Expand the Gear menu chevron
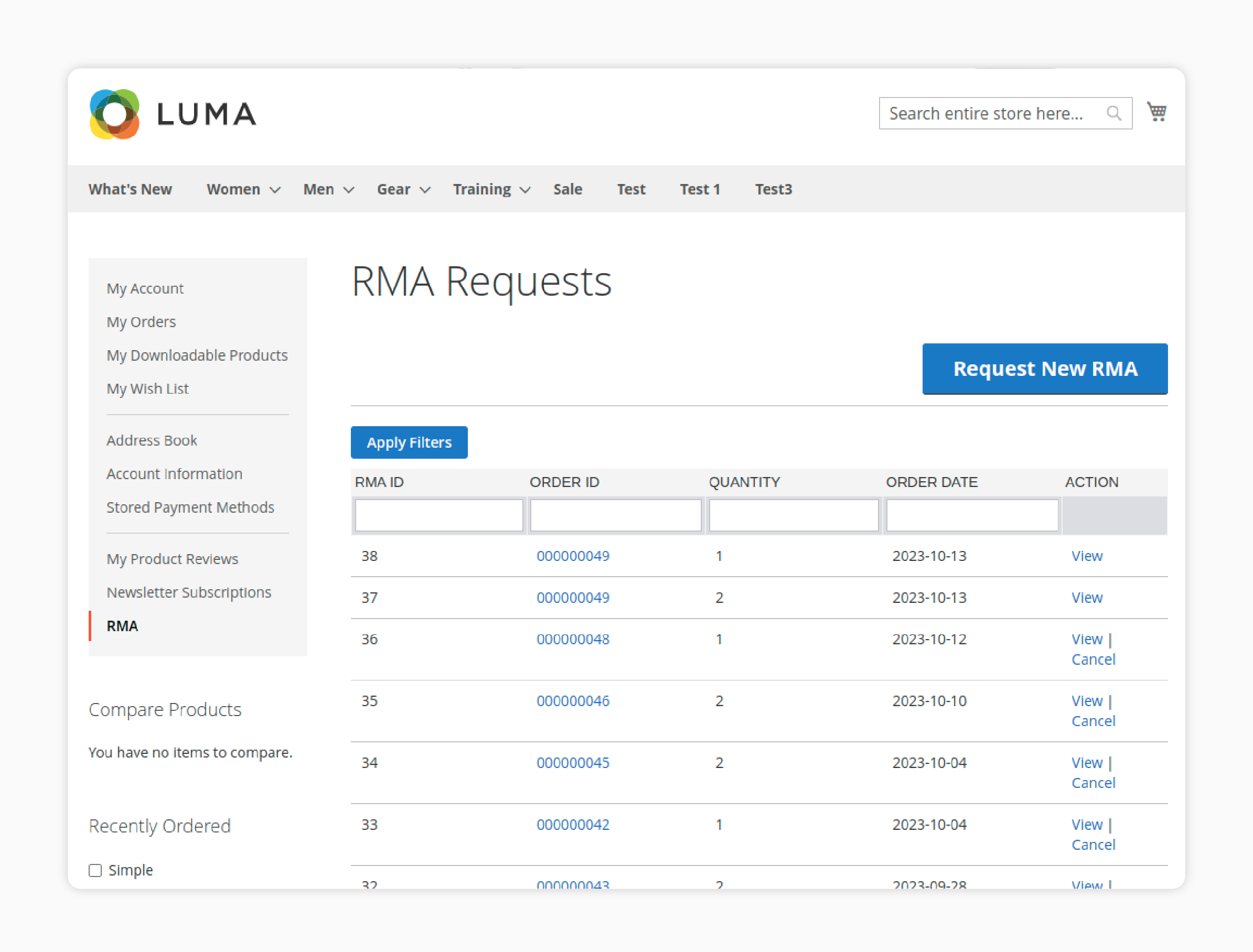1253x952 pixels. click(425, 190)
